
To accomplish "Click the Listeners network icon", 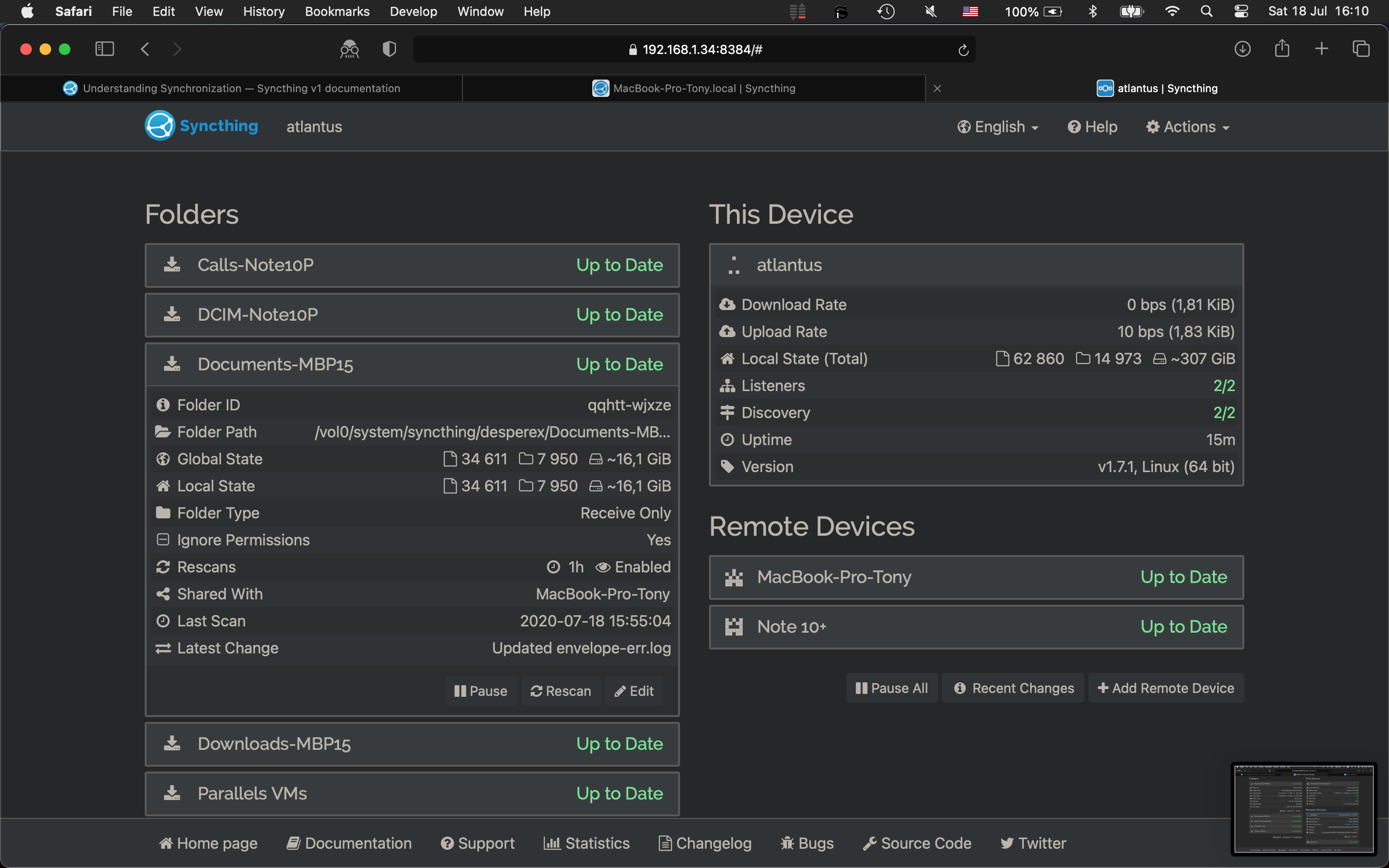I will pos(727,386).
